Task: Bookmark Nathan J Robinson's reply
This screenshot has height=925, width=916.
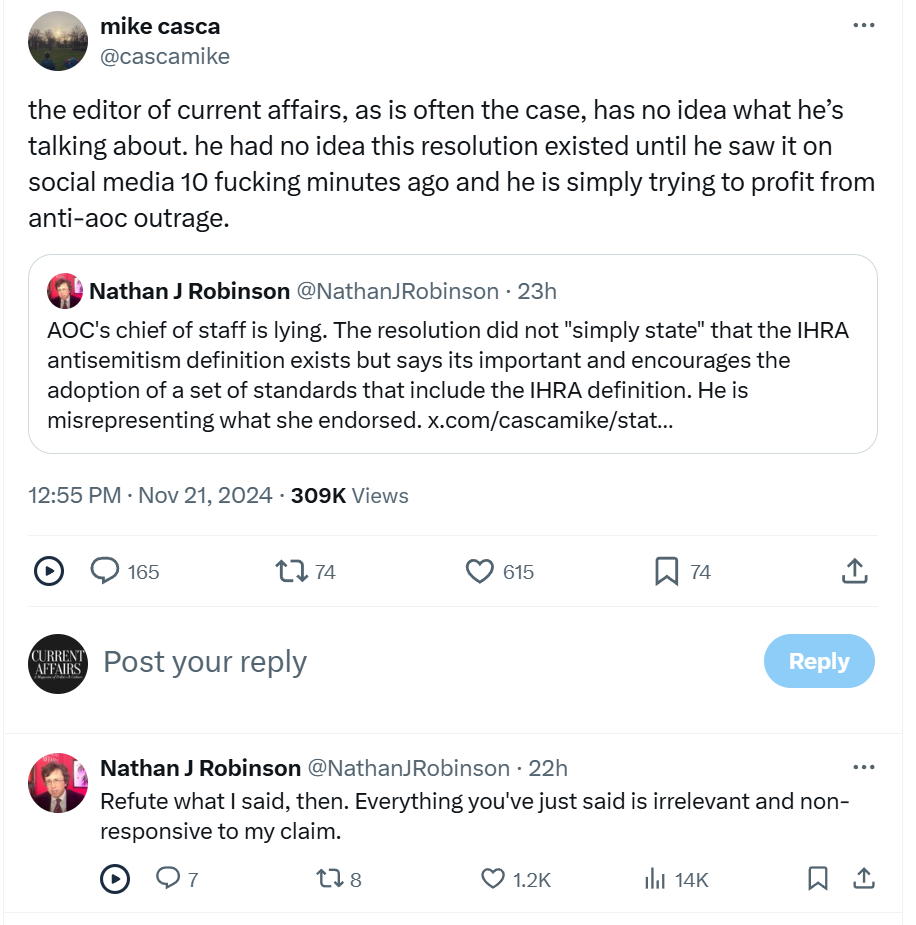Action: click(x=817, y=879)
